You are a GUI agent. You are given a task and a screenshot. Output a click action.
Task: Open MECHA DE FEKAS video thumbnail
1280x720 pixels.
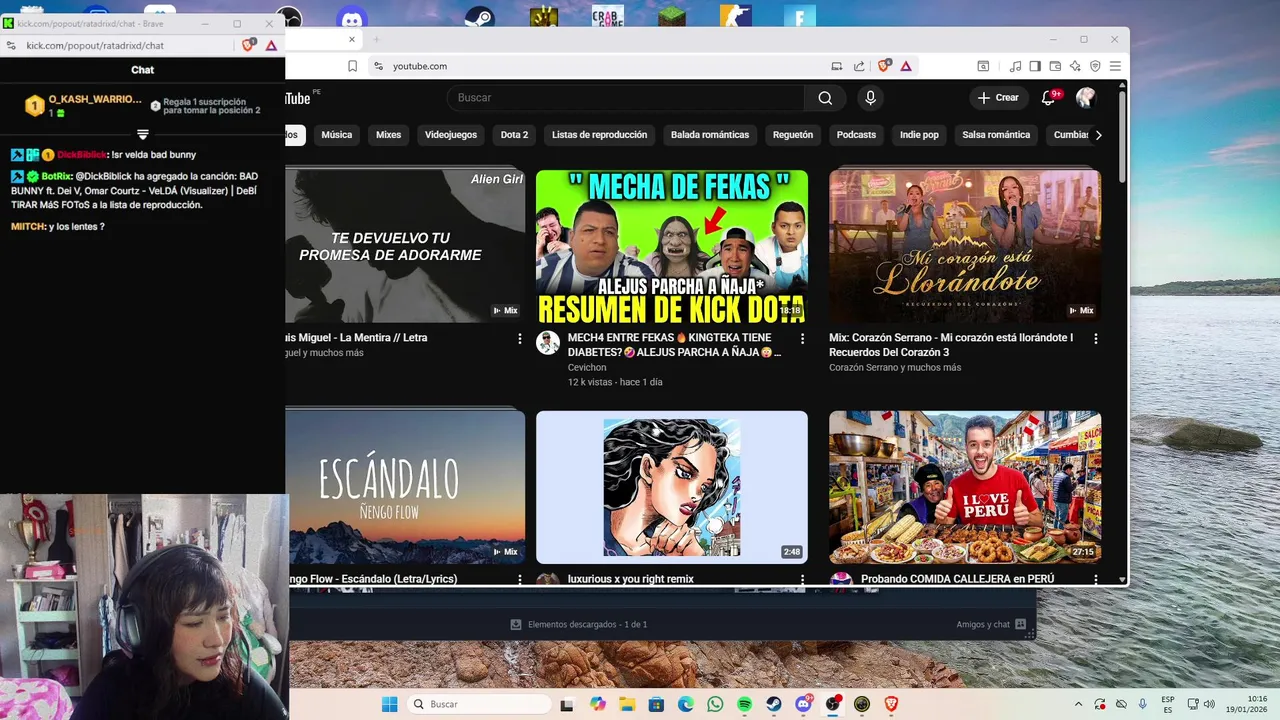[672, 246]
